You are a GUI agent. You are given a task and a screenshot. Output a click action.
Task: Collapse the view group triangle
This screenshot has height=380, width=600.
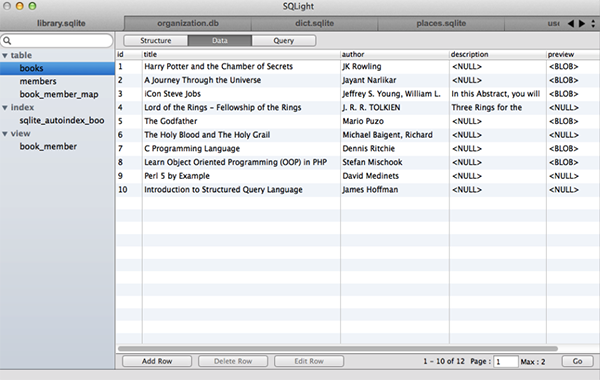coord(5,134)
